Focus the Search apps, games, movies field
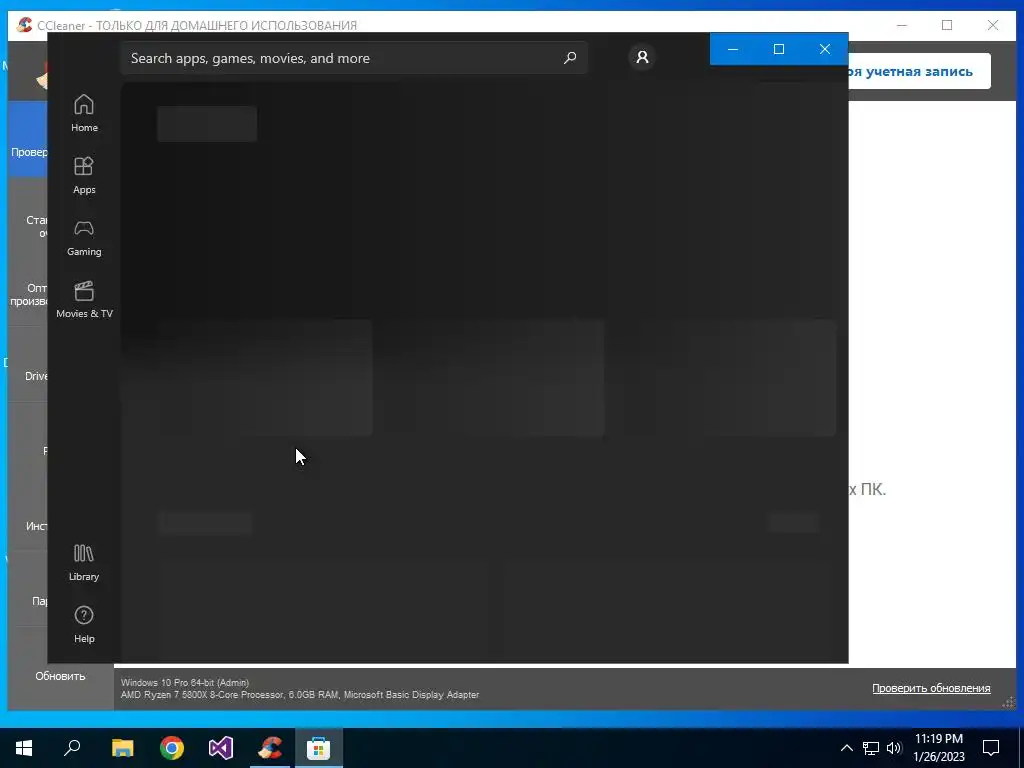 coord(354,58)
